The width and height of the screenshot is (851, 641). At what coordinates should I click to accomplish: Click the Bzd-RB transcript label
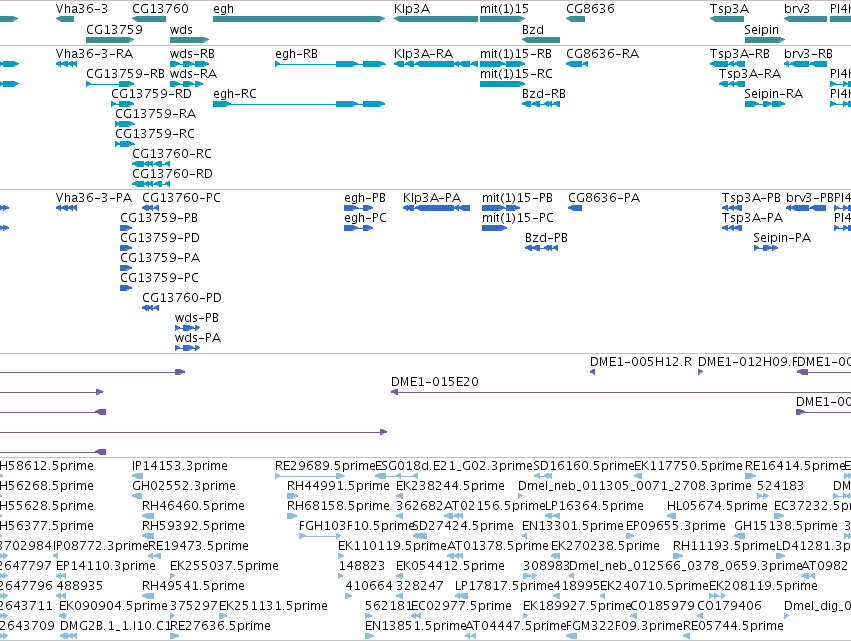[x=543, y=94]
